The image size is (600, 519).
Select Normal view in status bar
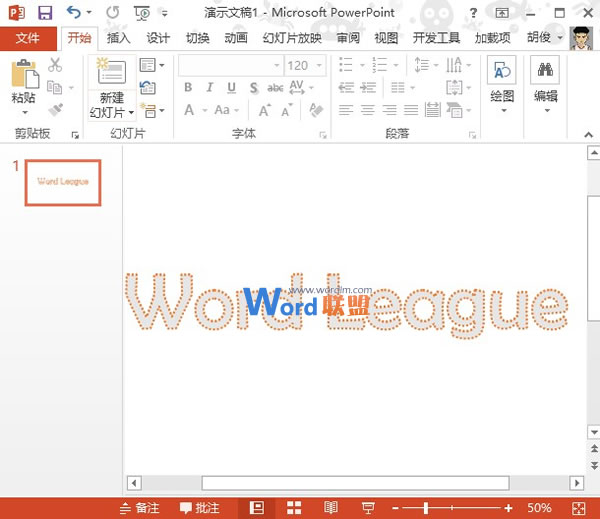coord(256,508)
